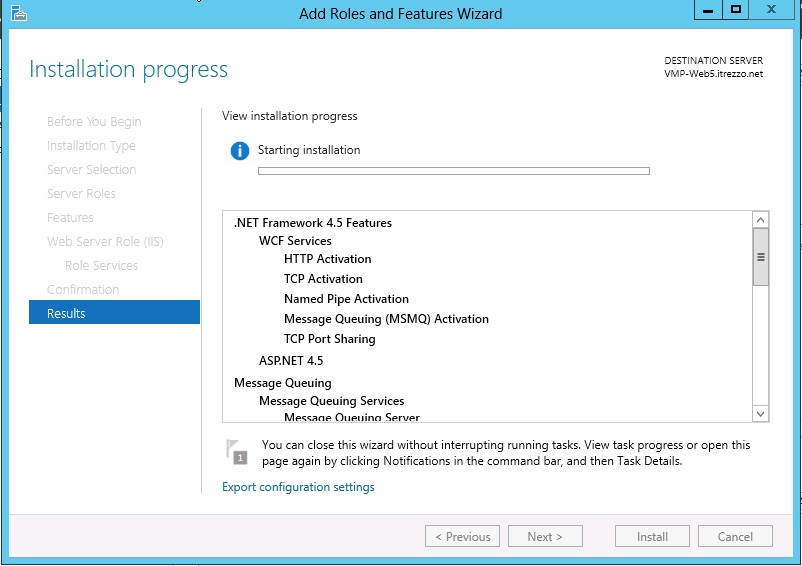Select the TCP Activation row
Viewport: 802px width, 566px height.
(323, 279)
